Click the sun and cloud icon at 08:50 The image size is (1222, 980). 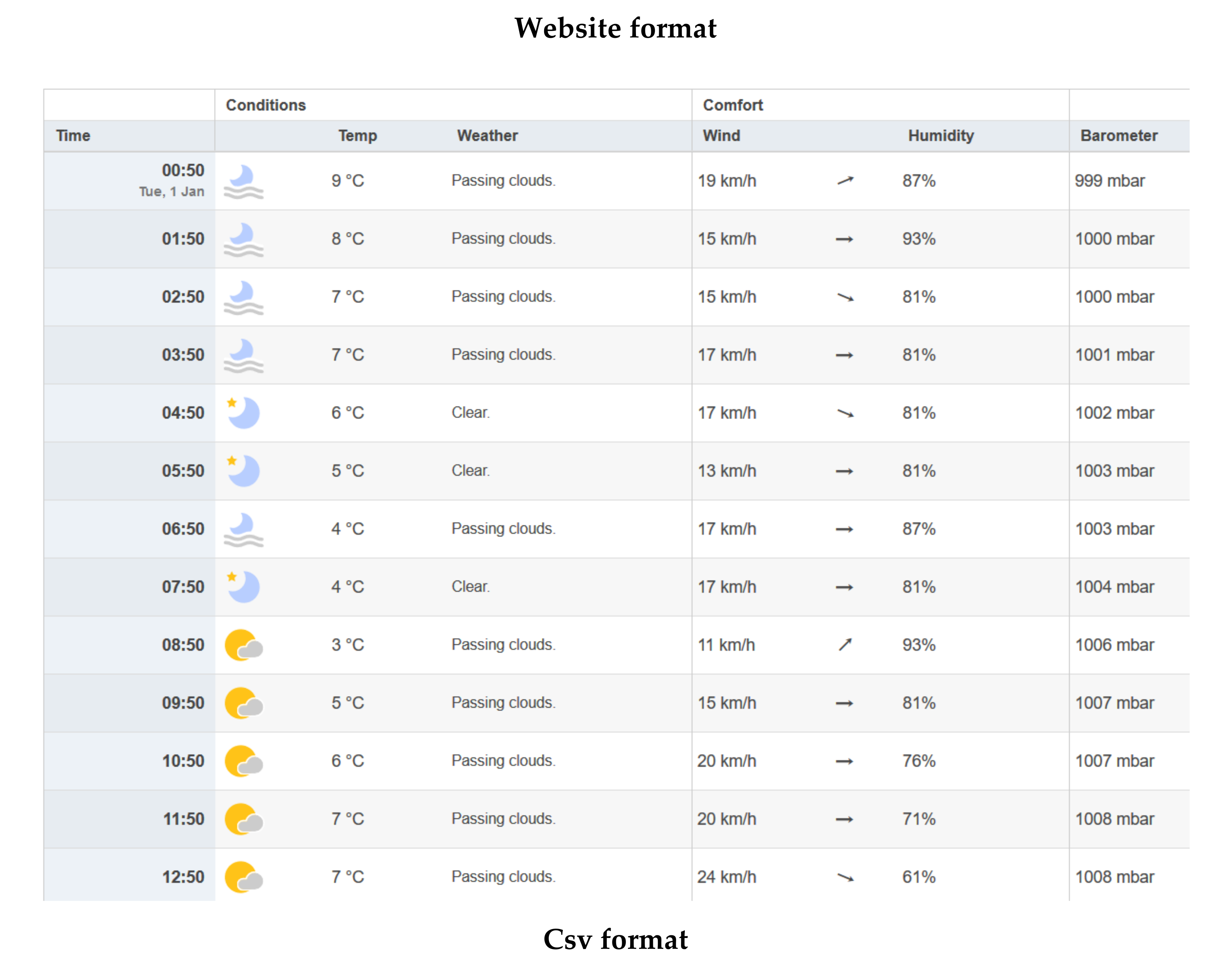[243, 645]
